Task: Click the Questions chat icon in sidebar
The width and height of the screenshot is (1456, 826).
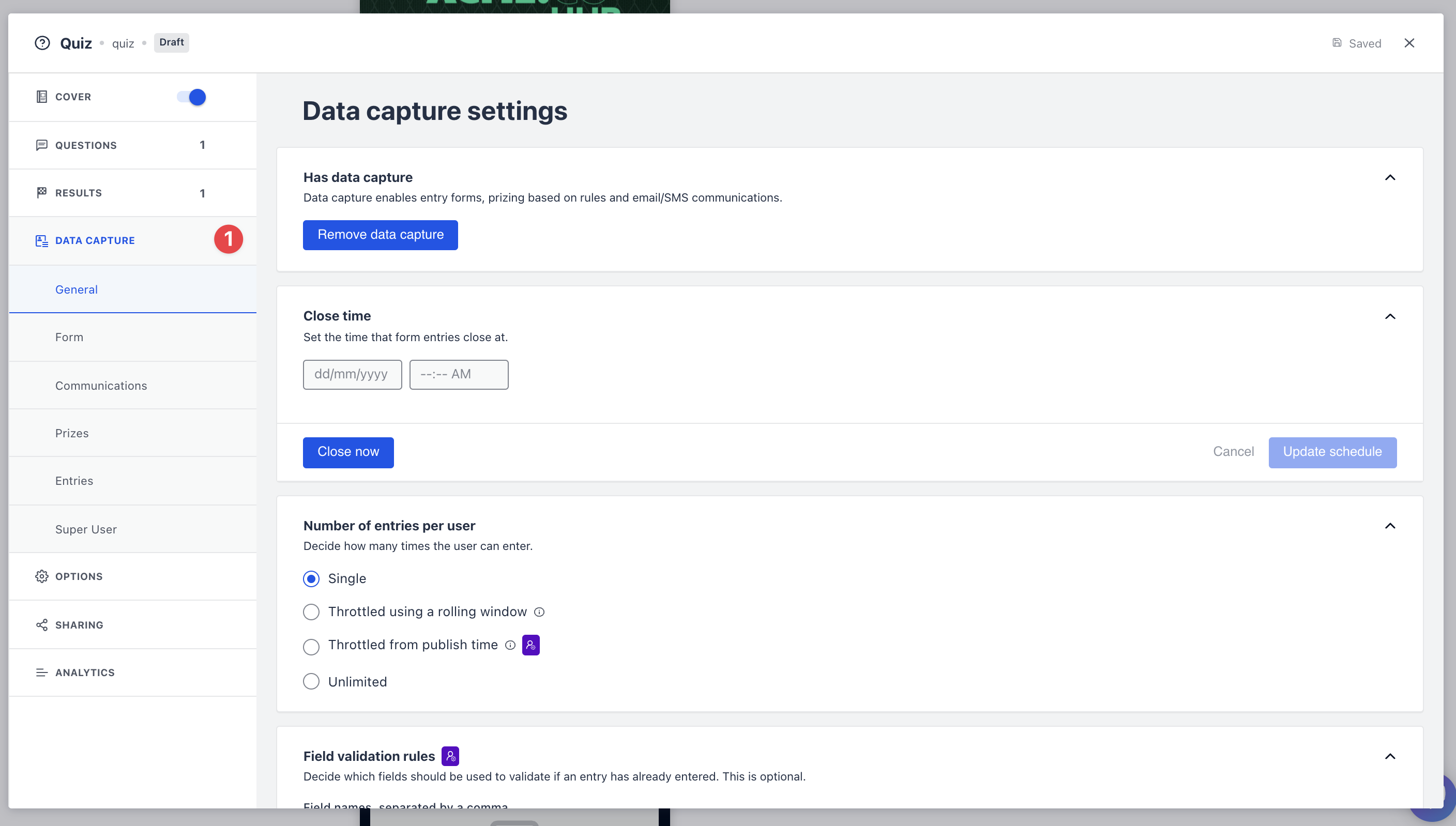Action: [x=41, y=145]
